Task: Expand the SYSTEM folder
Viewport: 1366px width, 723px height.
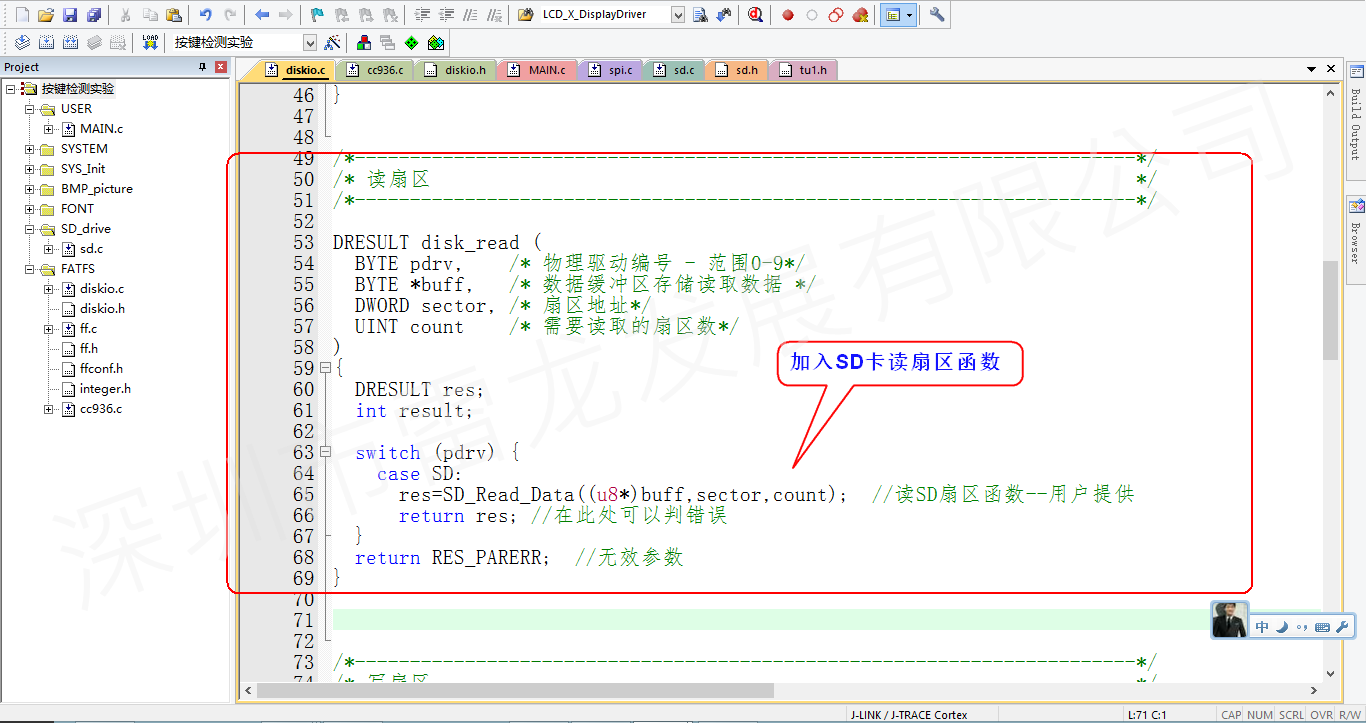Action: [30, 149]
